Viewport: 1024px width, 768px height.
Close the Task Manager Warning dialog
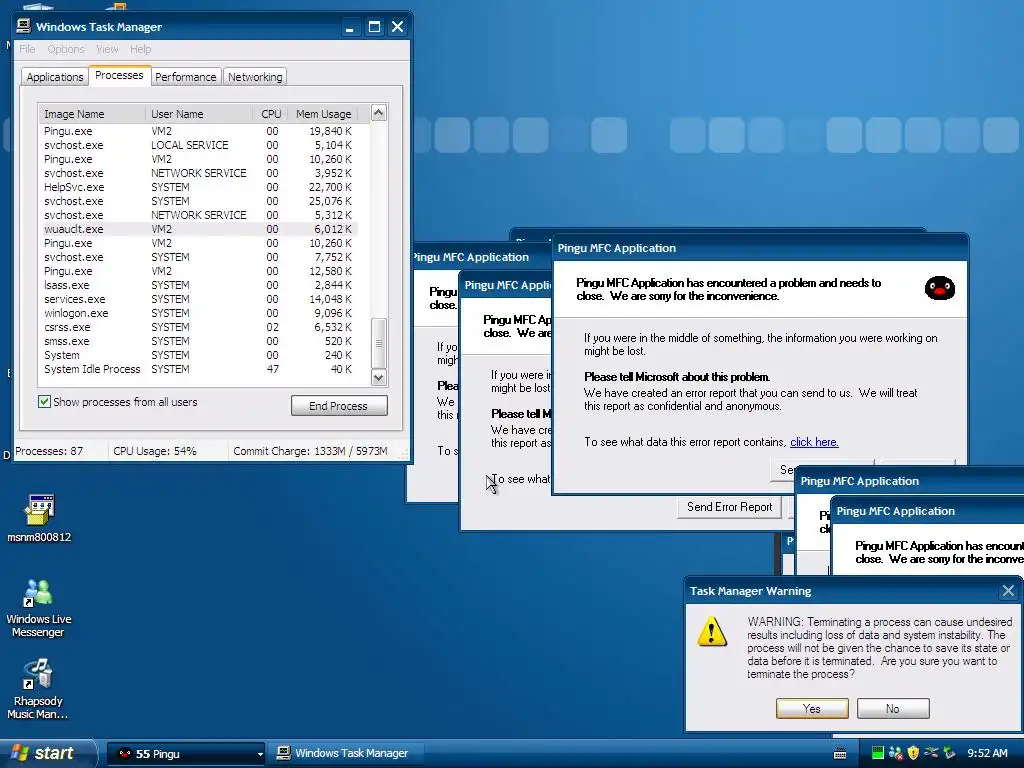click(1008, 591)
